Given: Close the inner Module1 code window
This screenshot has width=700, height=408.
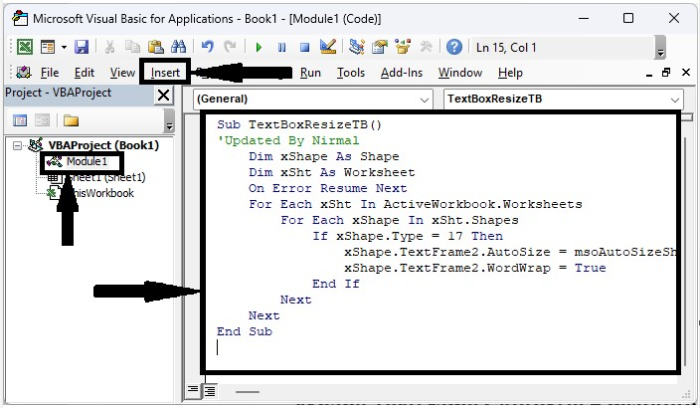Looking at the screenshot, I should 686,72.
